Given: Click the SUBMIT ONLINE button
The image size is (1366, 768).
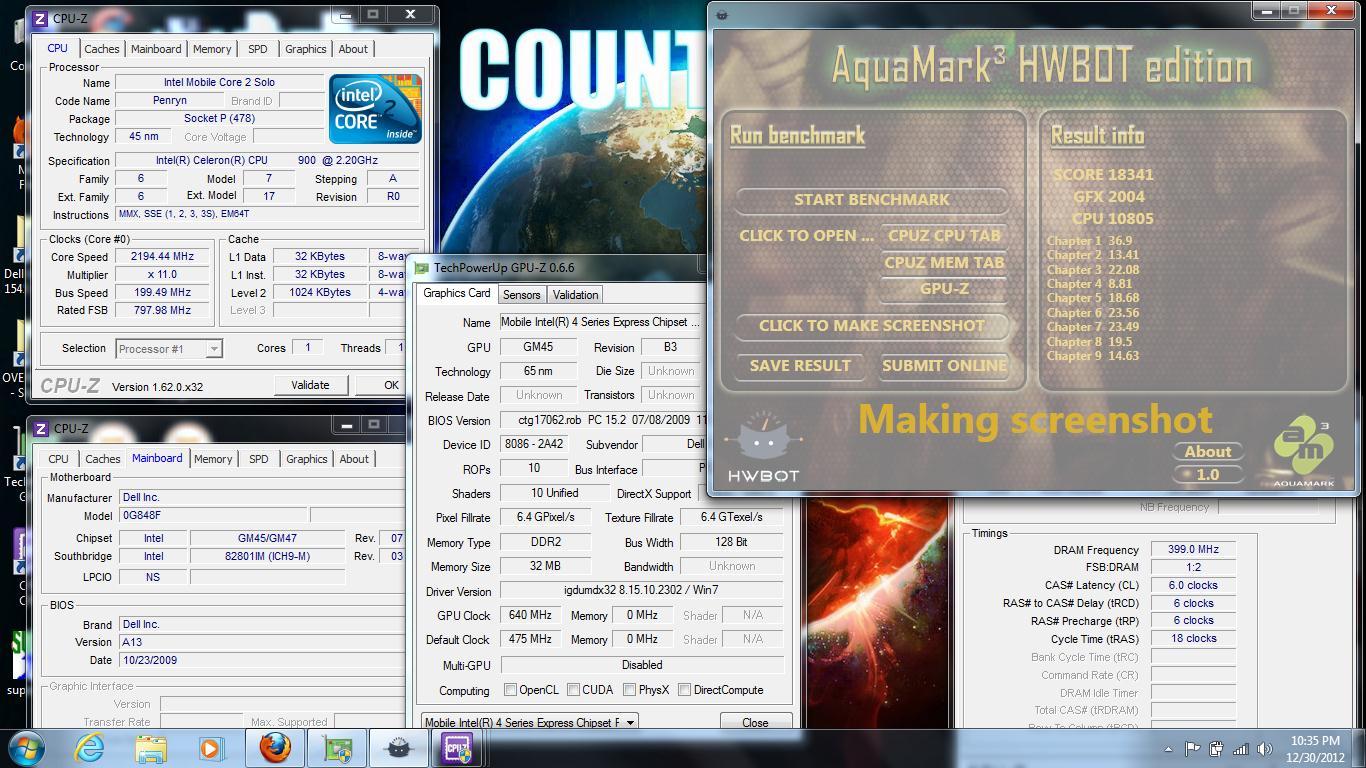Looking at the screenshot, I should (x=944, y=366).
